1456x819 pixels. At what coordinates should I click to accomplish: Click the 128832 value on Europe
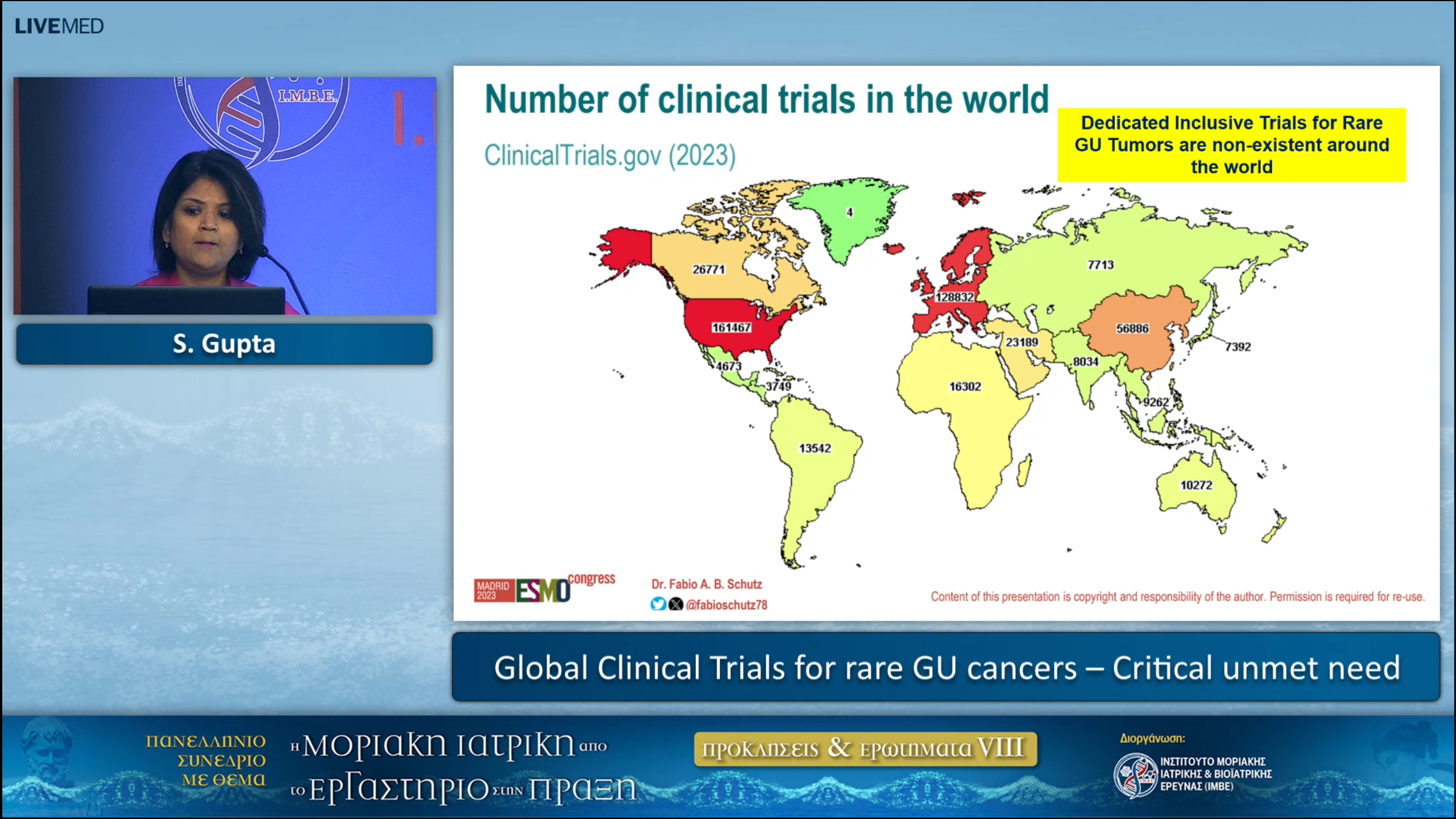(x=954, y=297)
